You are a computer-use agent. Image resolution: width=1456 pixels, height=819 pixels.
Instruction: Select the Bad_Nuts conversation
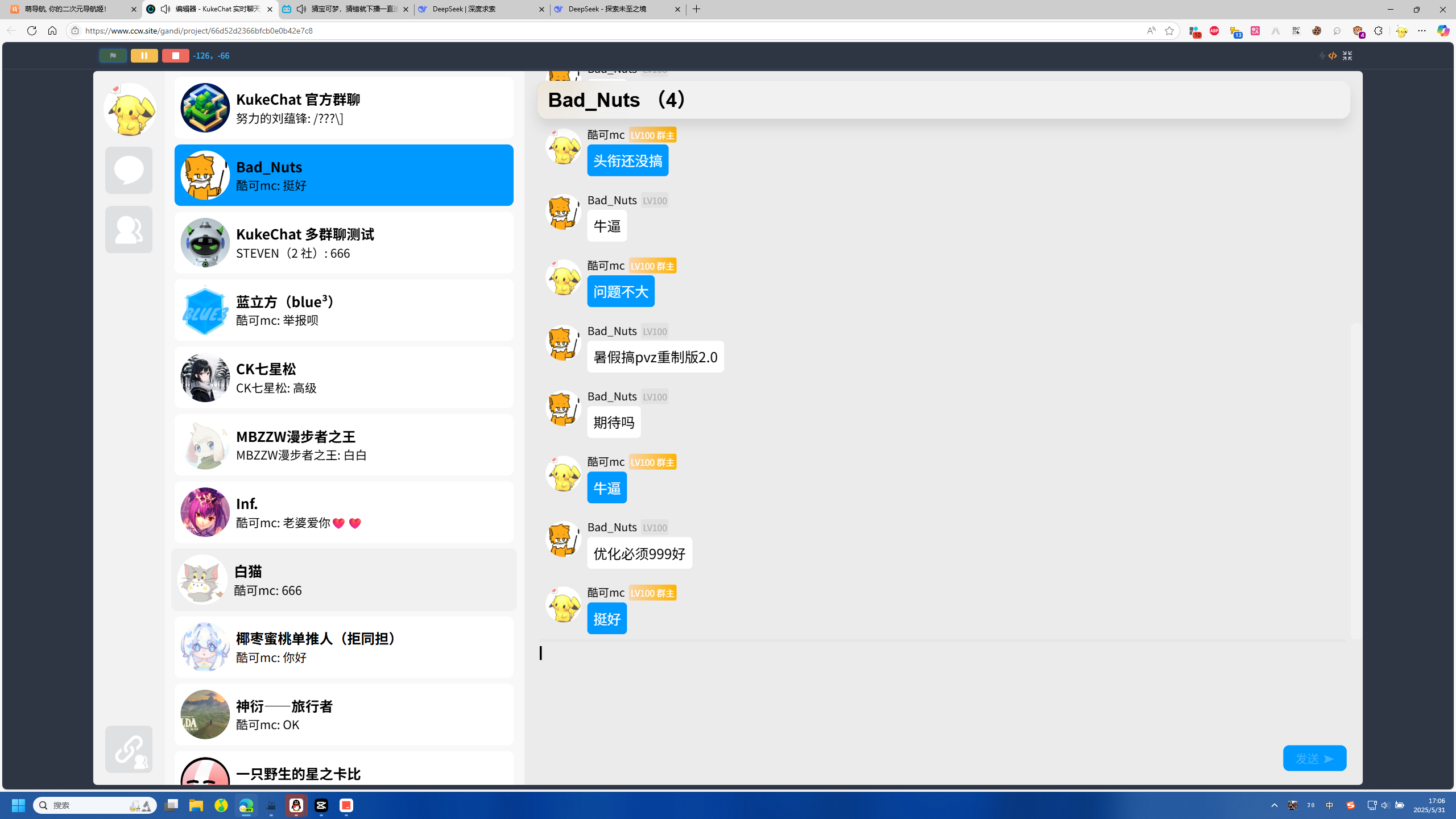click(344, 175)
